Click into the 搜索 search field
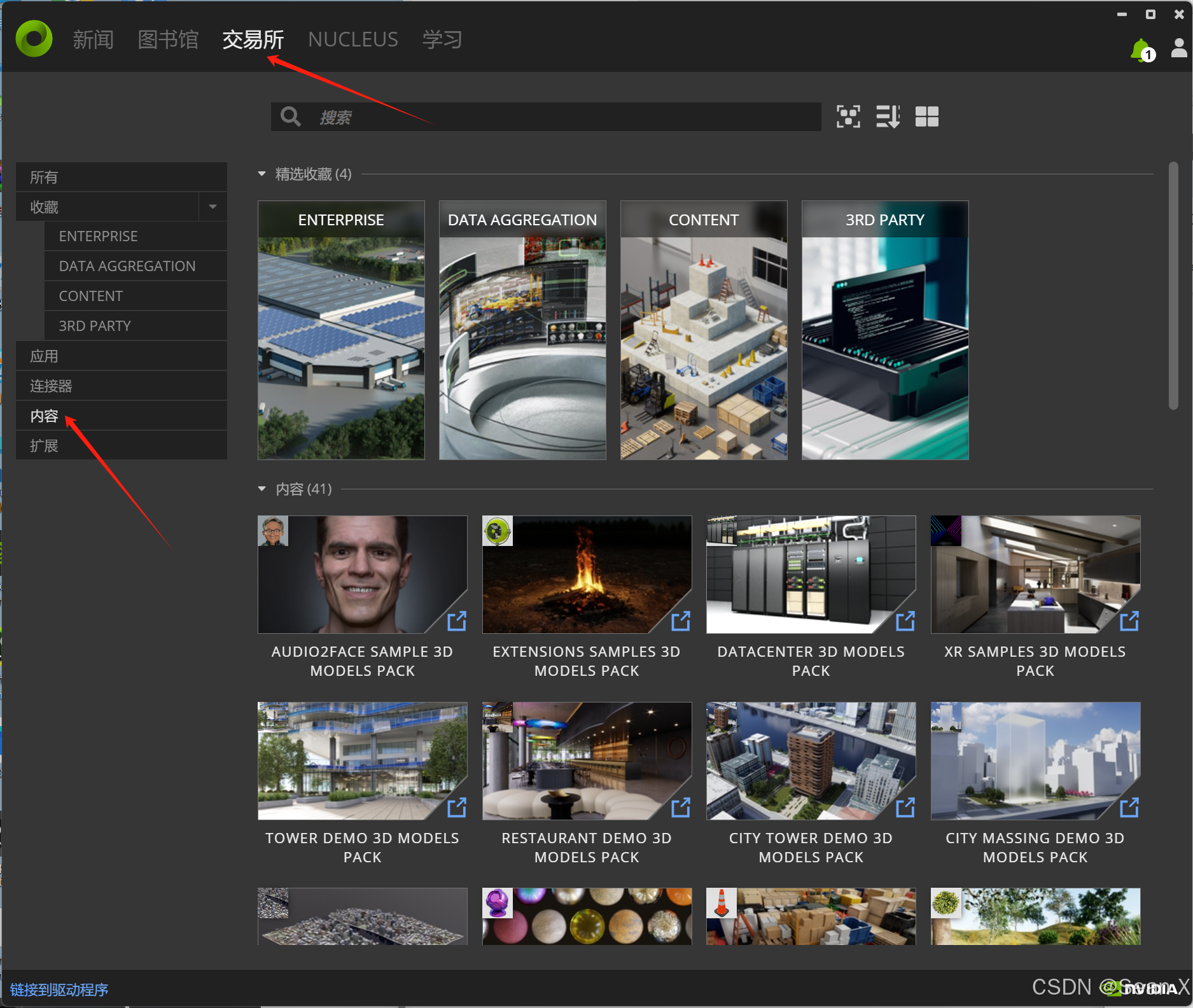 tap(546, 116)
